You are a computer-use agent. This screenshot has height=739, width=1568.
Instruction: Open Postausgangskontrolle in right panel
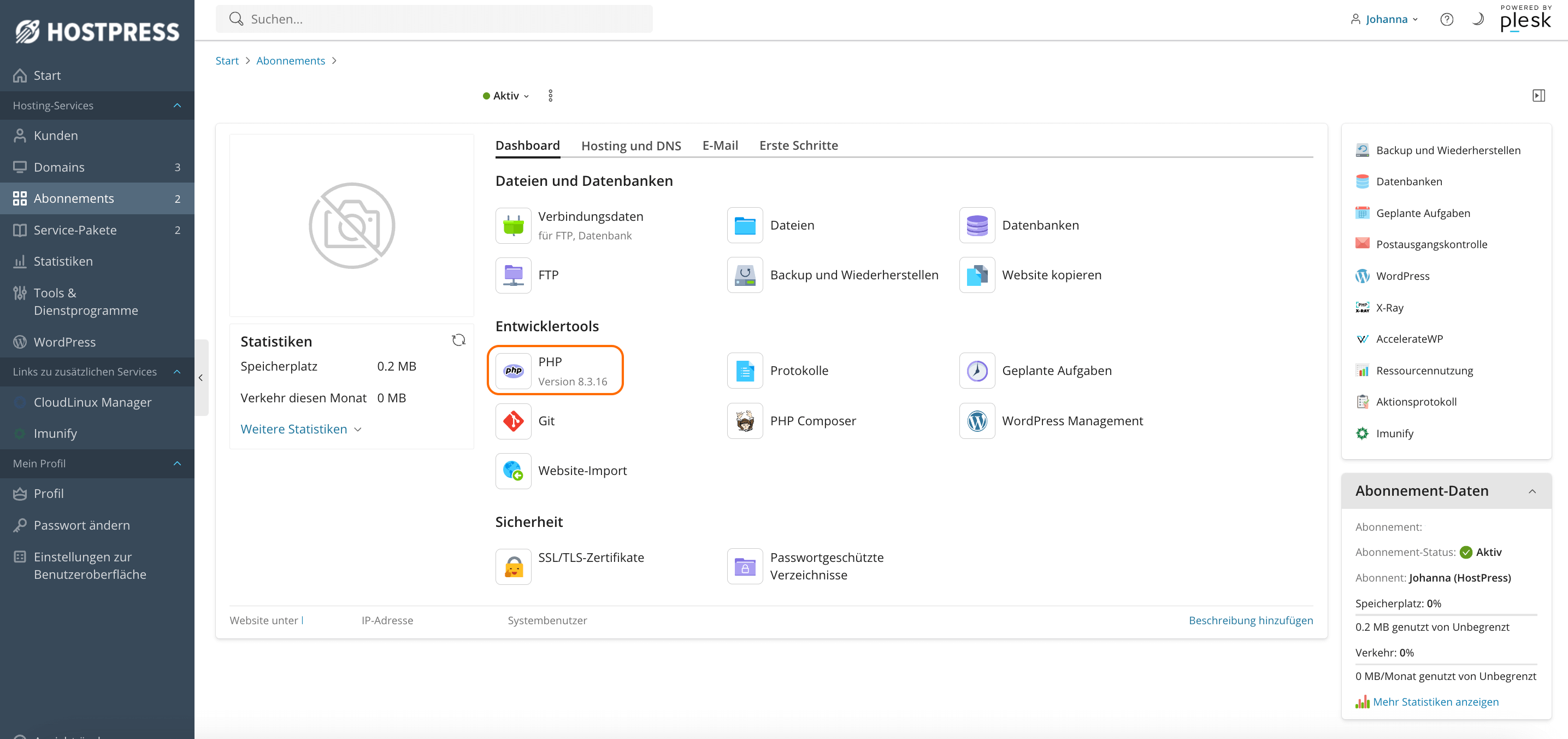[x=1421, y=244]
